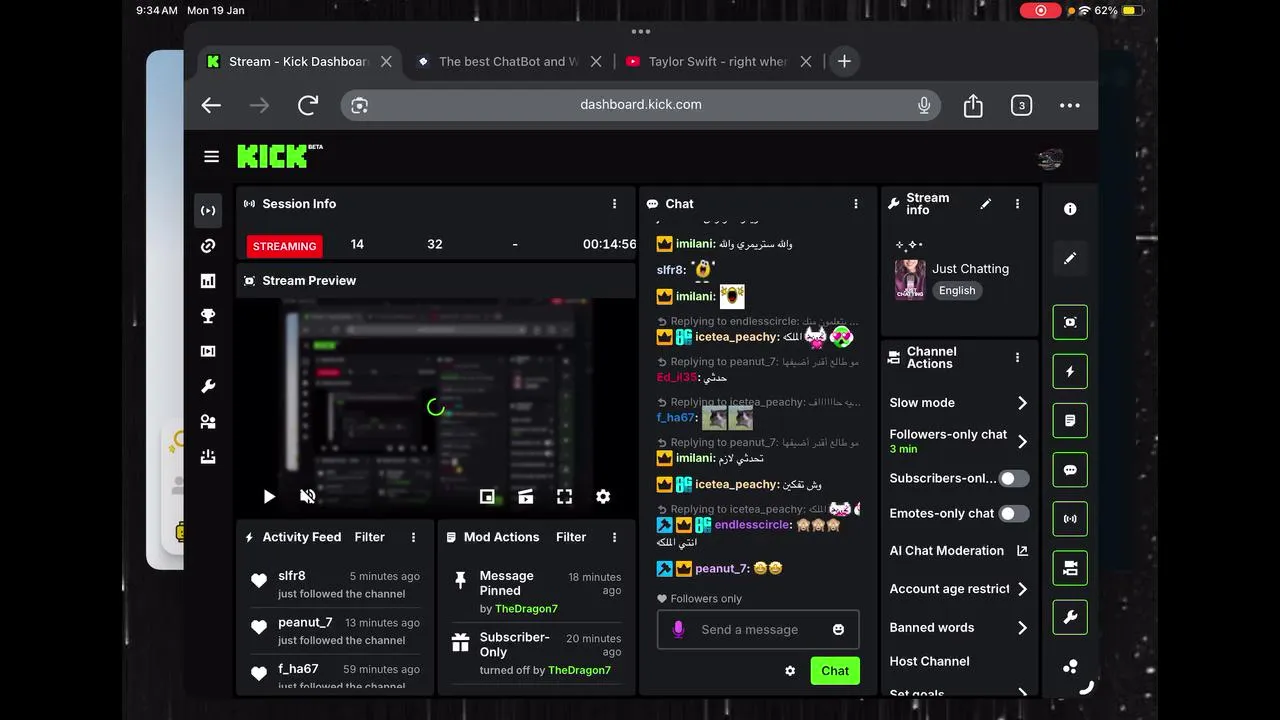The image size is (1280, 720).
Task: Click TheDragon7 in Message Pinned entry
Action: (x=526, y=609)
